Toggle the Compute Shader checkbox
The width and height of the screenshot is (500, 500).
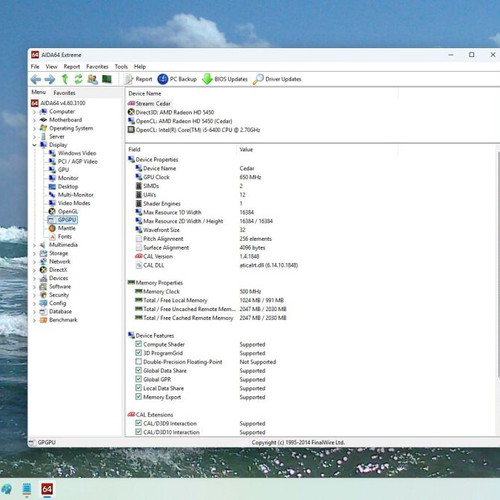[x=139, y=344]
